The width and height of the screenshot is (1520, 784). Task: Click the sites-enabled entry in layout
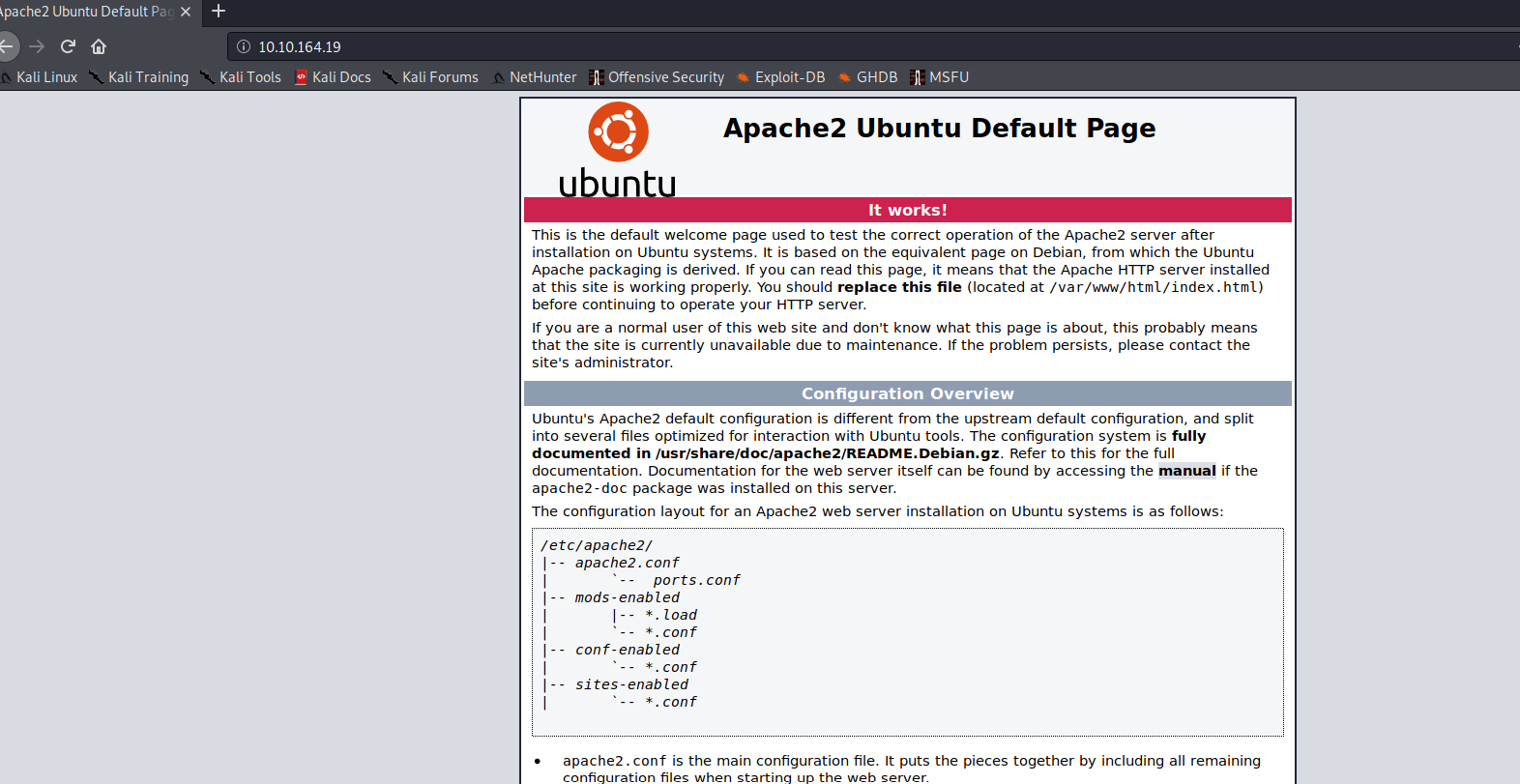click(631, 684)
